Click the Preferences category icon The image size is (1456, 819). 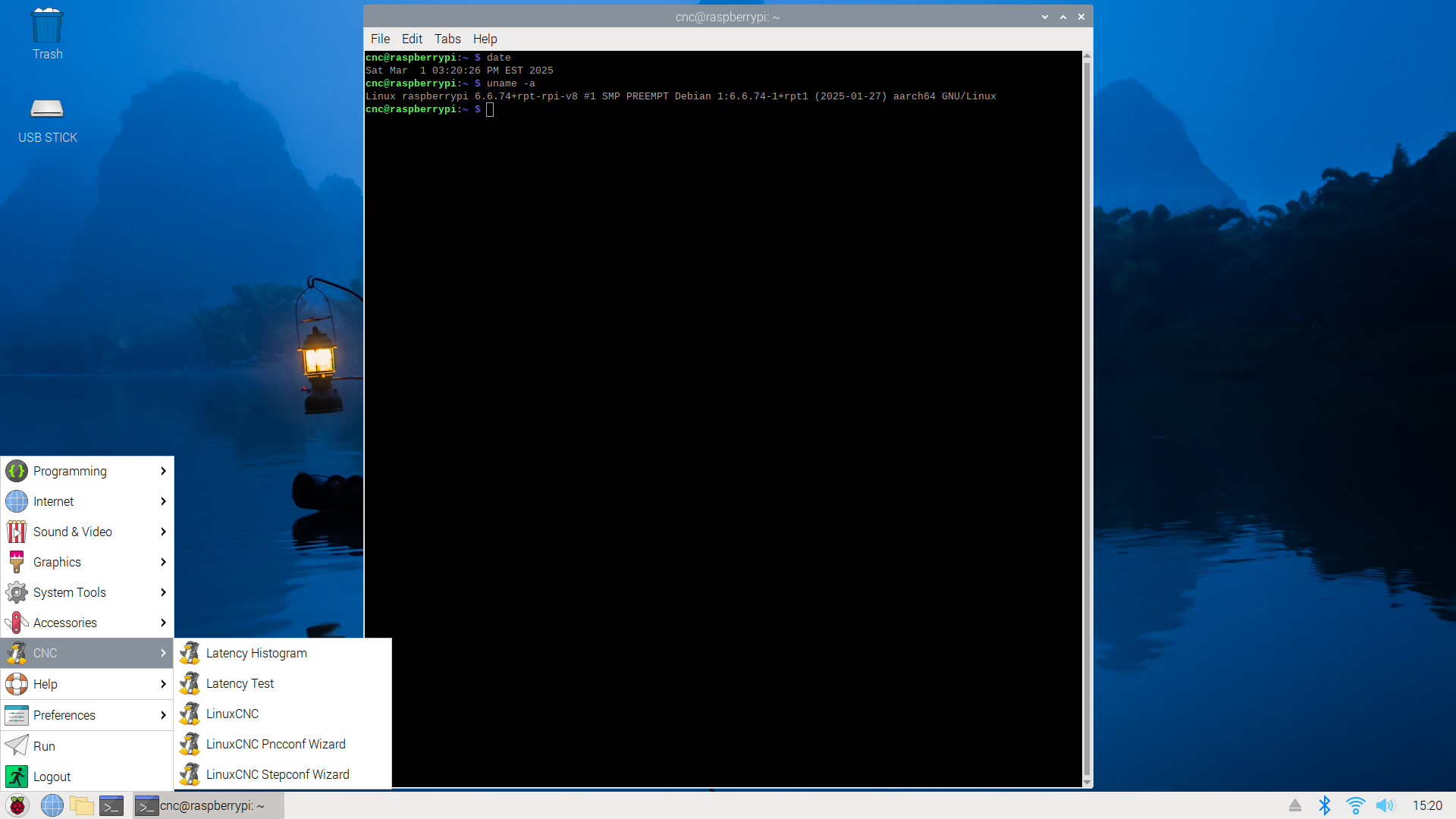(17, 715)
